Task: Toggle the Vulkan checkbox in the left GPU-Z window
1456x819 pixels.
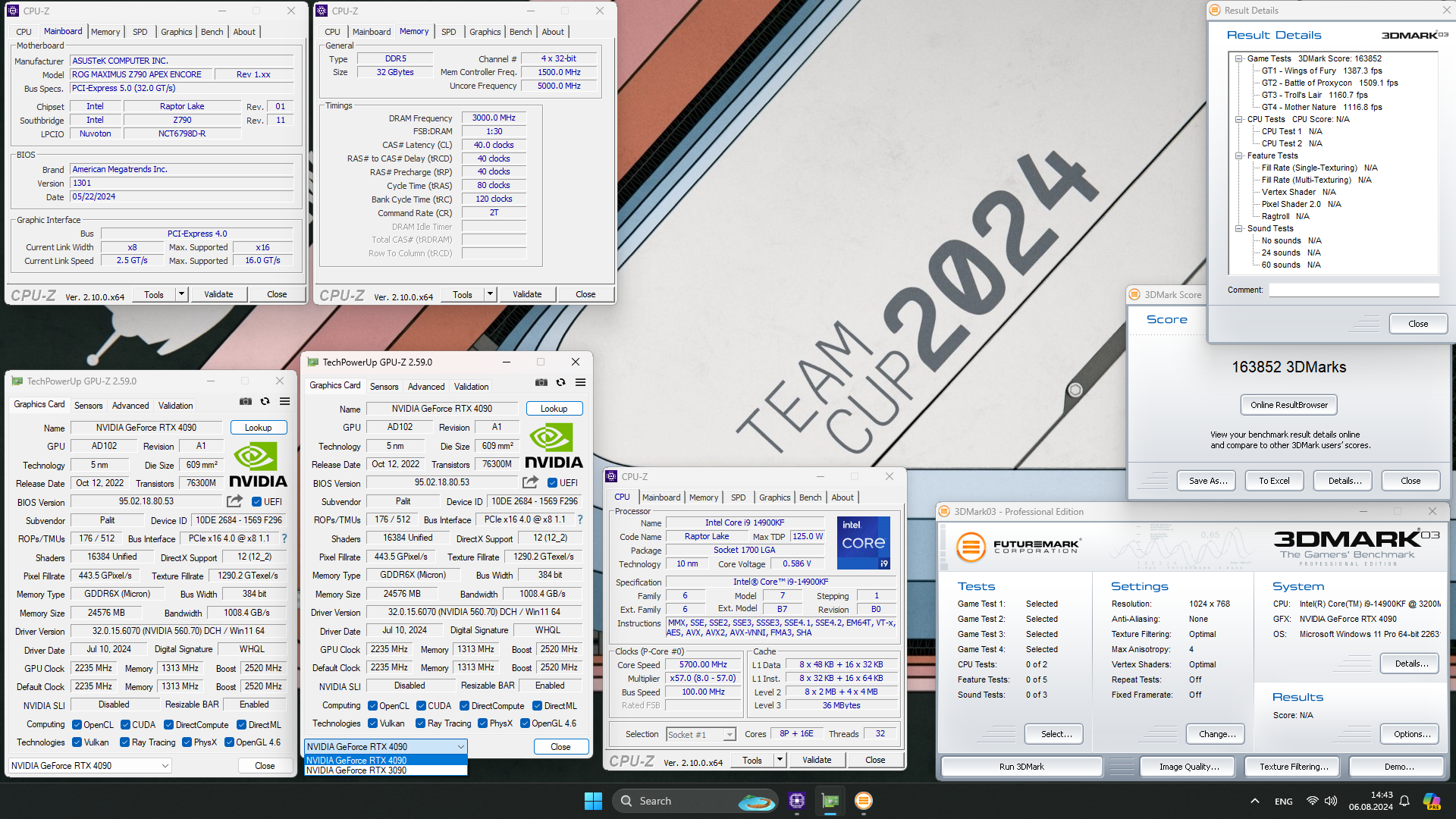Action: pyautogui.click(x=77, y=742)
